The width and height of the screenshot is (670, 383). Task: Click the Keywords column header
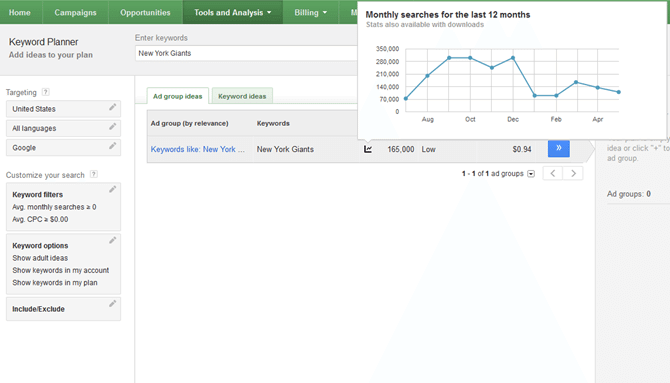click(x=273, y=123)
